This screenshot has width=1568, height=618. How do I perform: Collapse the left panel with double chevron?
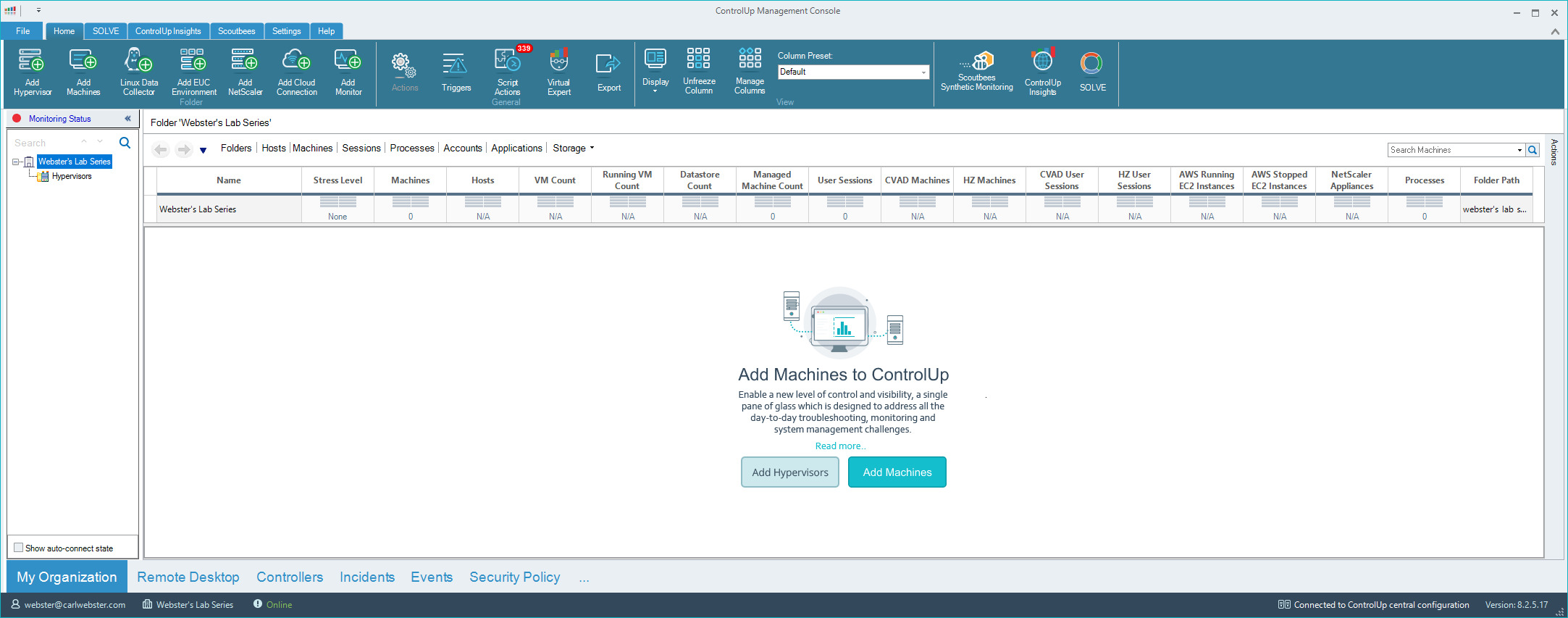coord(127,119)
